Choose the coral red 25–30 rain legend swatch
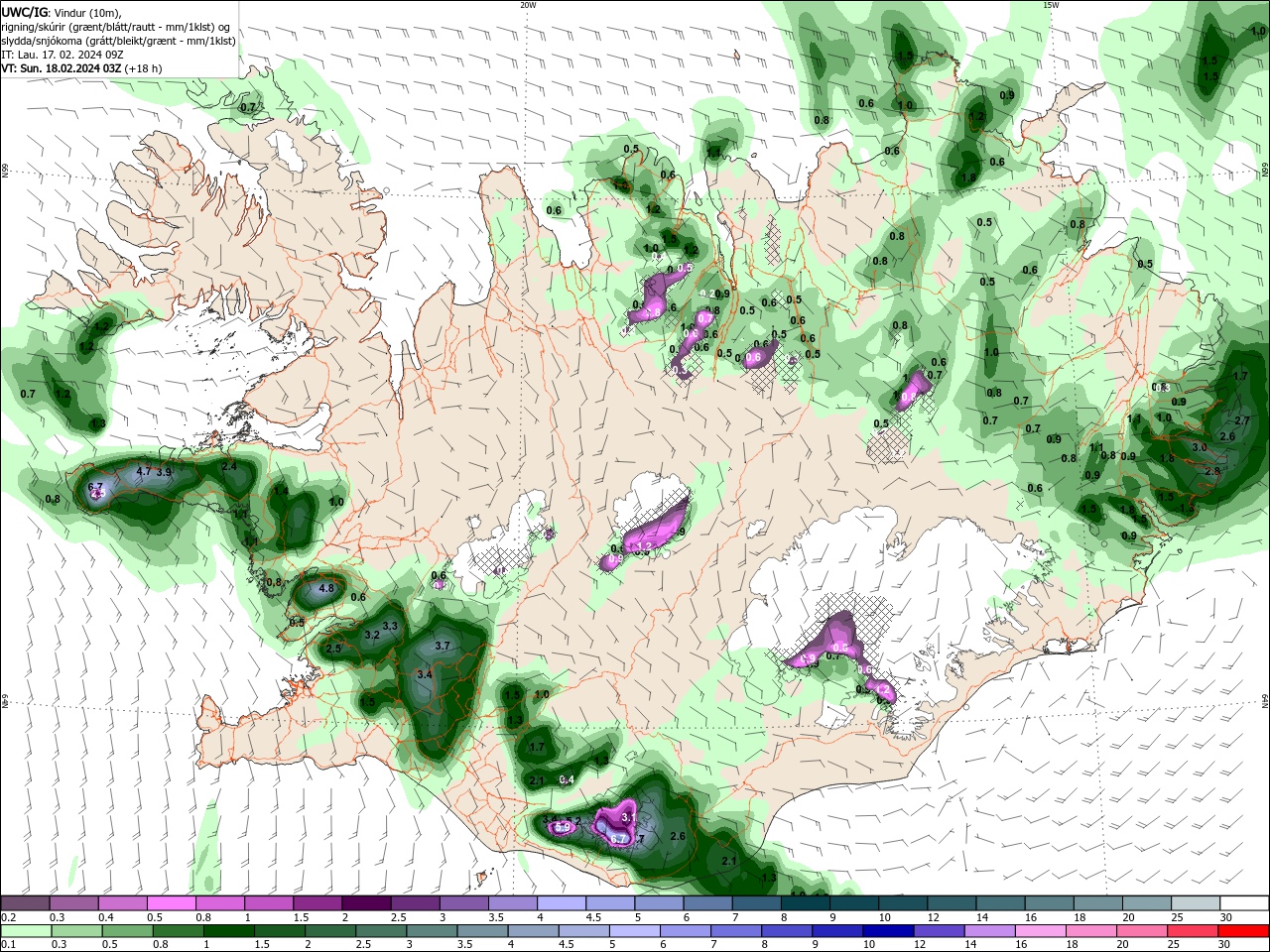 (x=1195, y=931)
